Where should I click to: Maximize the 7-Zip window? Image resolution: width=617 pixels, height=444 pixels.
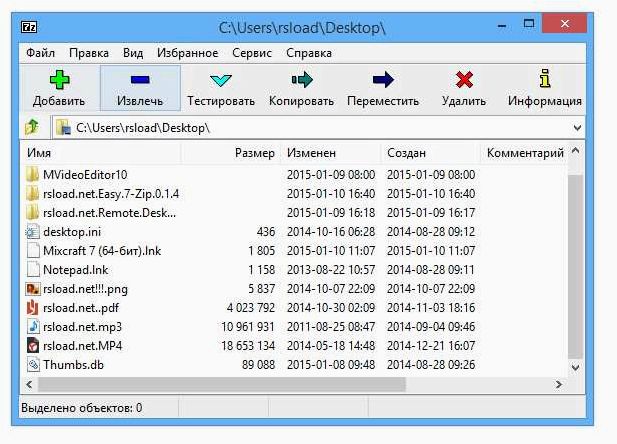[x=529, y=24]
